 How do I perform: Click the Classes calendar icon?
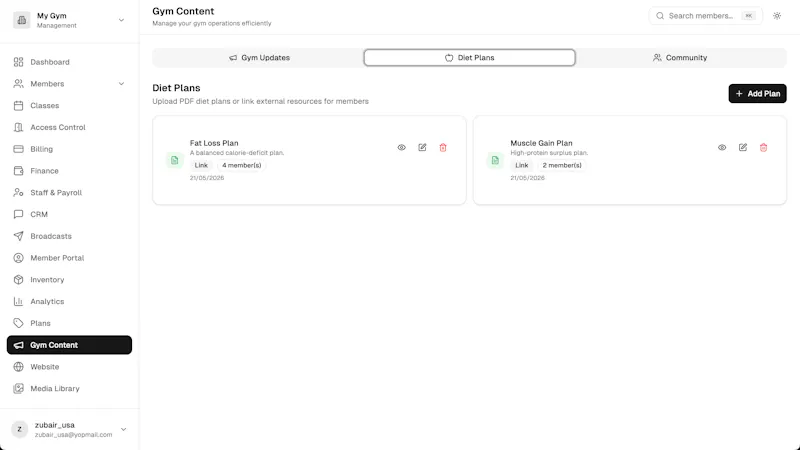click(x=18, y=106)
